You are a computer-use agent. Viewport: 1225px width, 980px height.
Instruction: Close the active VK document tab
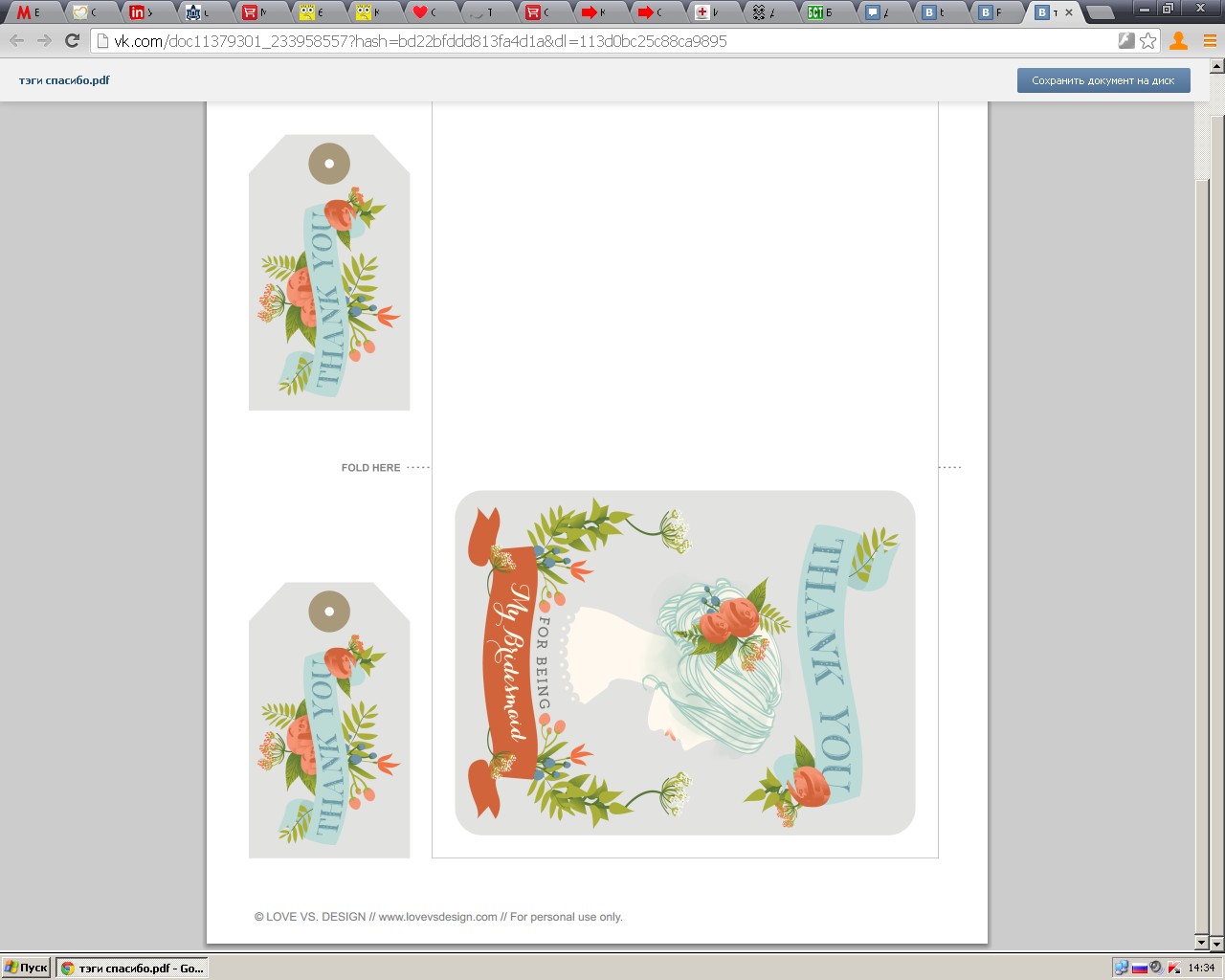tap(1069, 12)
